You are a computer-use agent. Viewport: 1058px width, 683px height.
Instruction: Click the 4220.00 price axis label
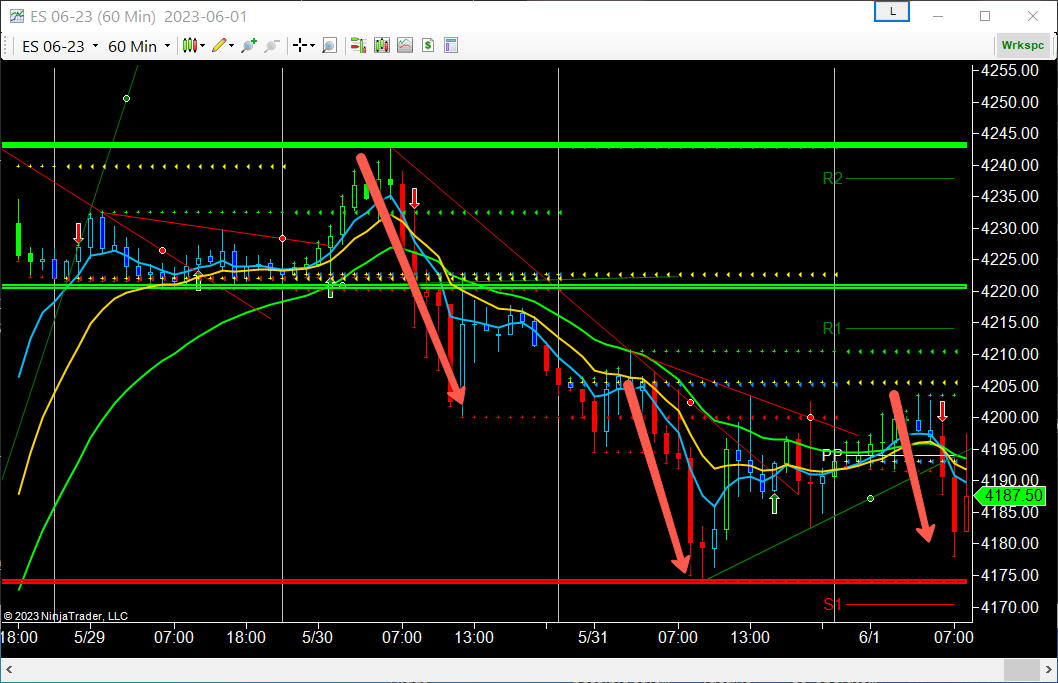pos(1009,291)
